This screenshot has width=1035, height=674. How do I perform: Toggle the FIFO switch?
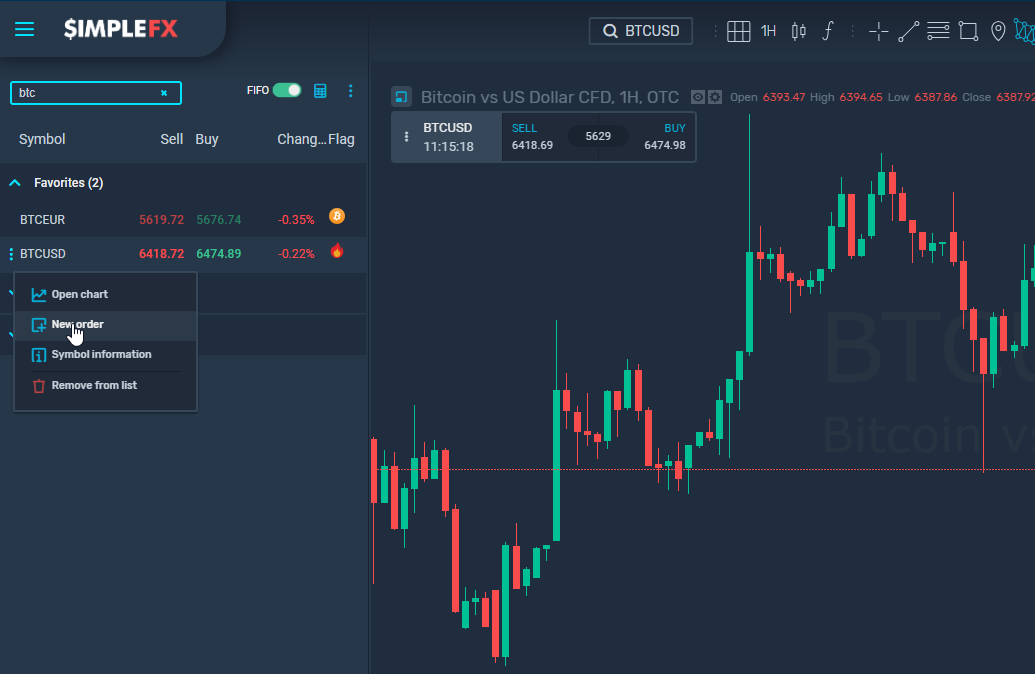[287, 90]
